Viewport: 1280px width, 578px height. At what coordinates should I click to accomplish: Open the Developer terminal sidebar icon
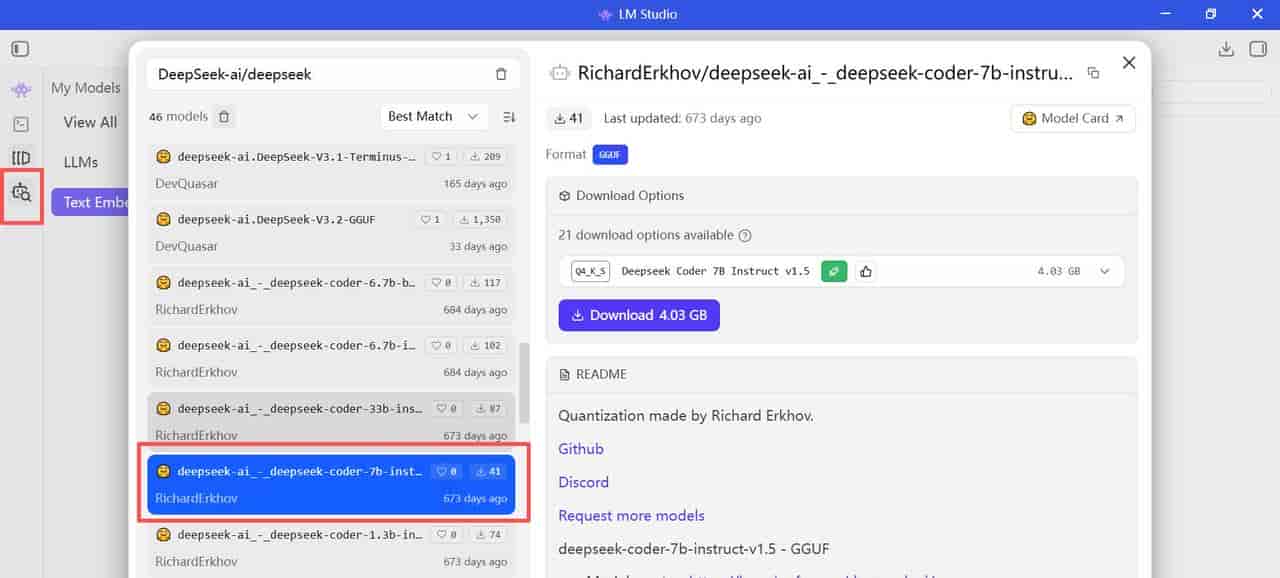21,124
